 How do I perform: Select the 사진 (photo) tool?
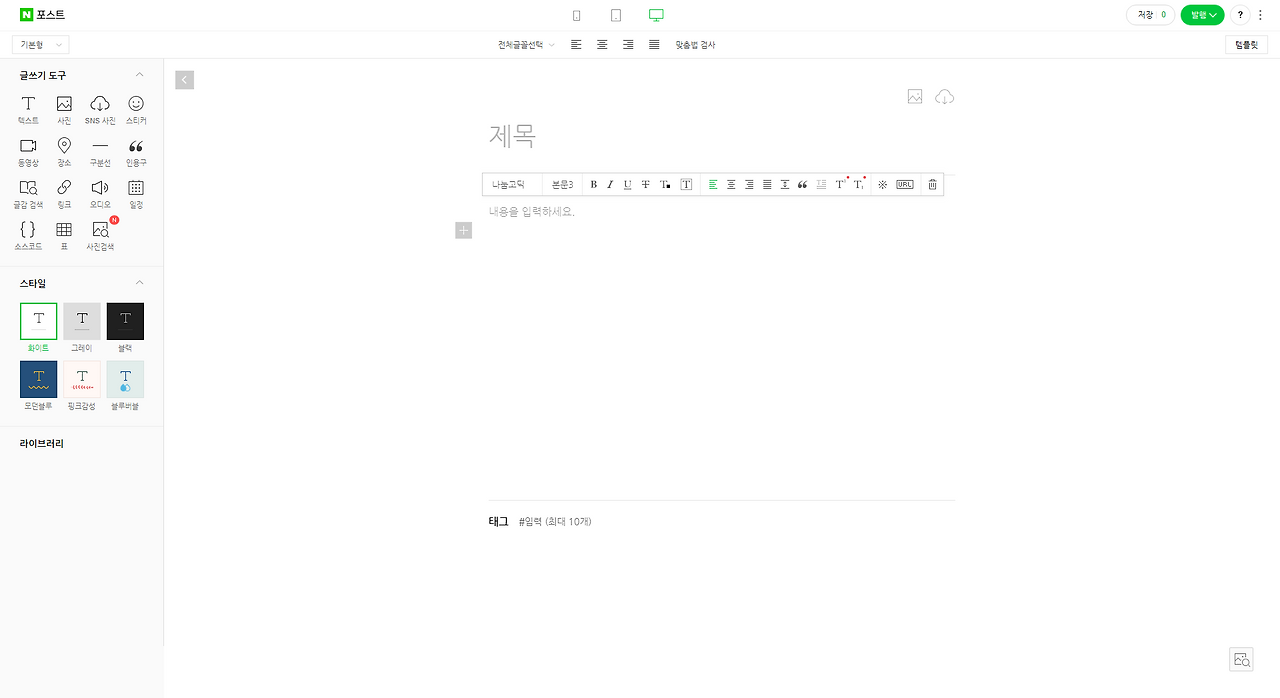point(64,109)
